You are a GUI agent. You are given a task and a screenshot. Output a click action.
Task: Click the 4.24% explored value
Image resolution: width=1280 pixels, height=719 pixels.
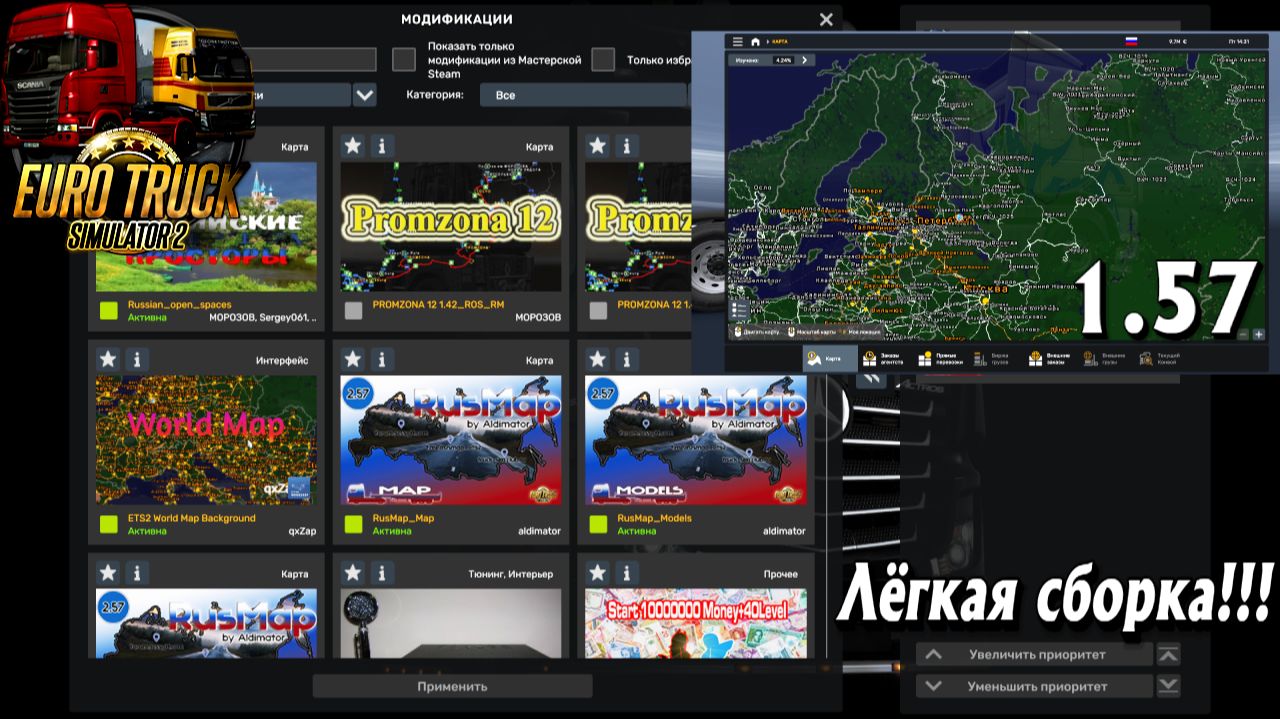[783, 60]
